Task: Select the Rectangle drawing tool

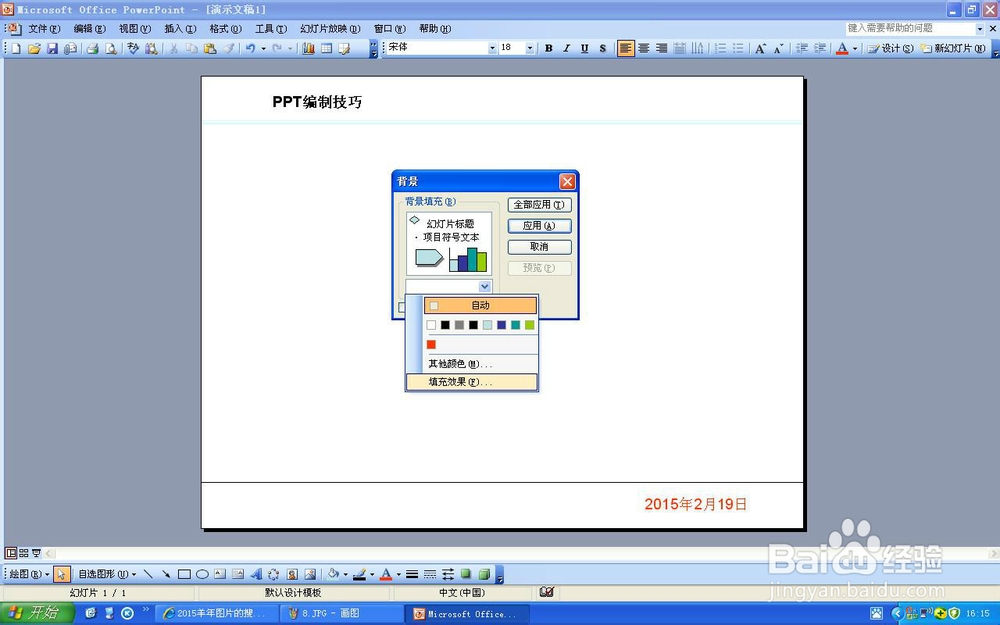Action: 184,574
